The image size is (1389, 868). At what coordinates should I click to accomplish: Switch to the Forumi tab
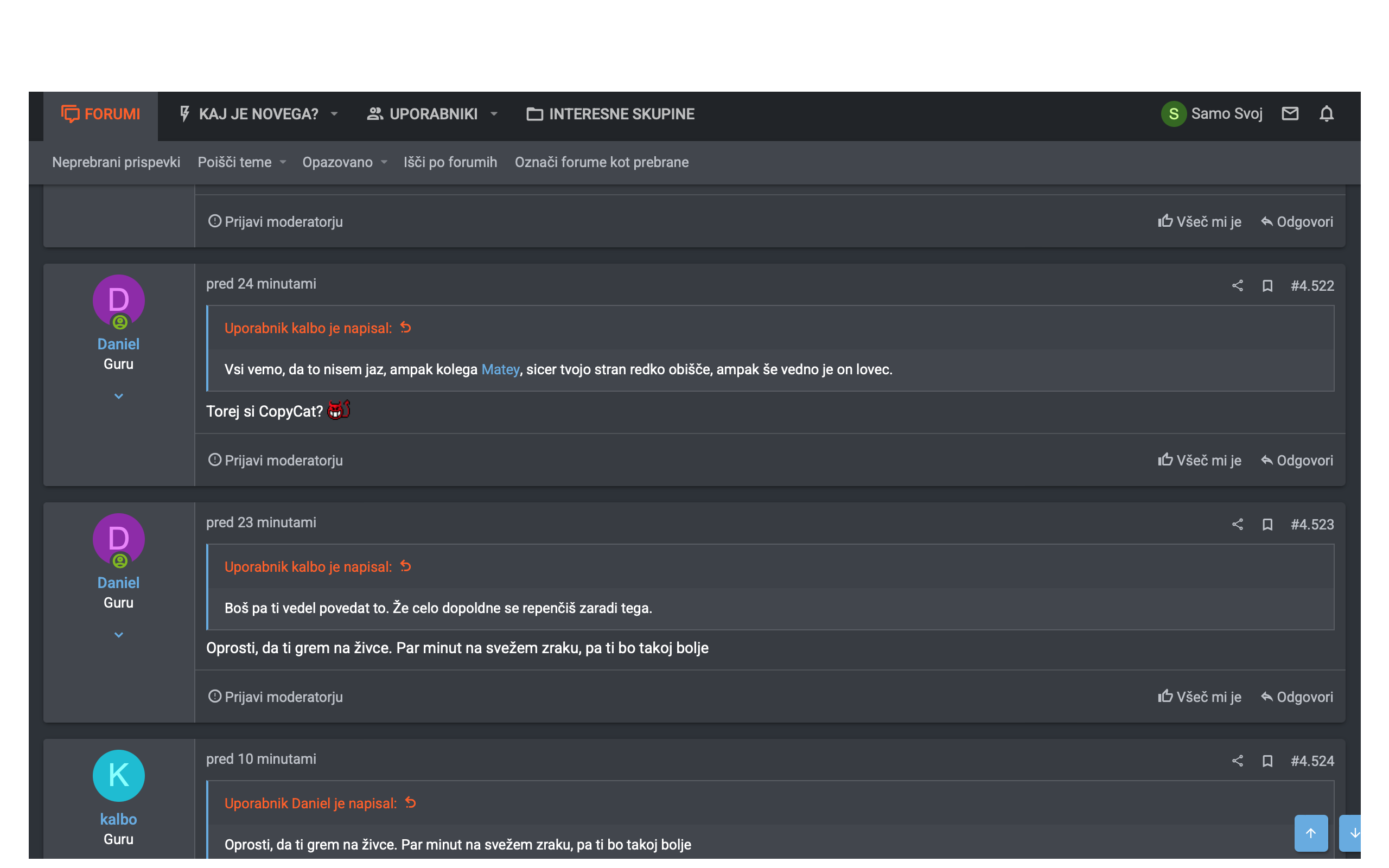click(100, 114)
